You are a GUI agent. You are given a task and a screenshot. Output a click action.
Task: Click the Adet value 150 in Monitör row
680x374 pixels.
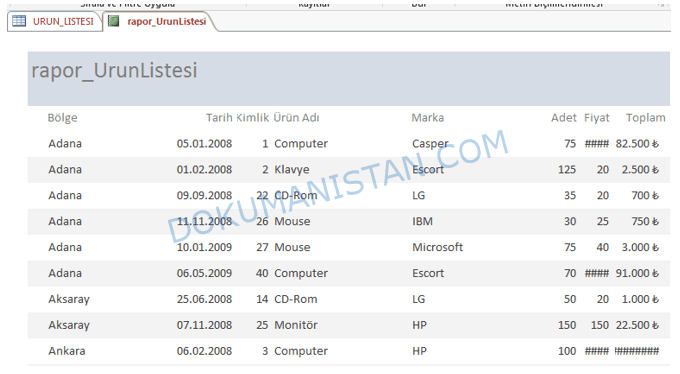tap(567, 325)
